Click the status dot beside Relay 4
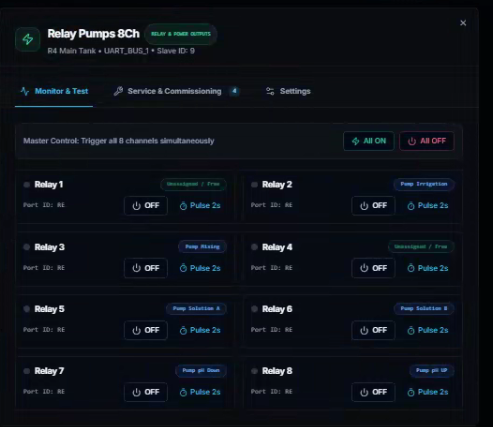The height and width of the screenshot is (427, 493). pos(254,247)
